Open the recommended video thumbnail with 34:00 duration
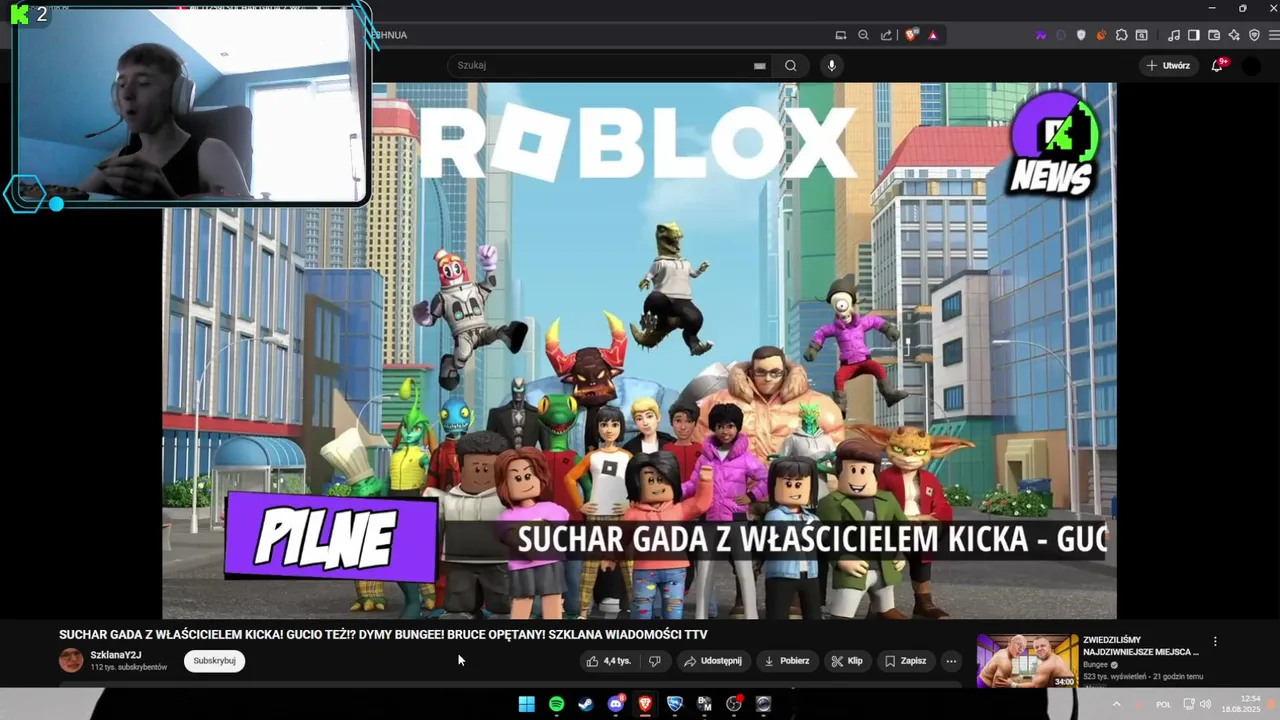The width and height of the screenshot is (1280, 720). click(x=1027, y=660)
